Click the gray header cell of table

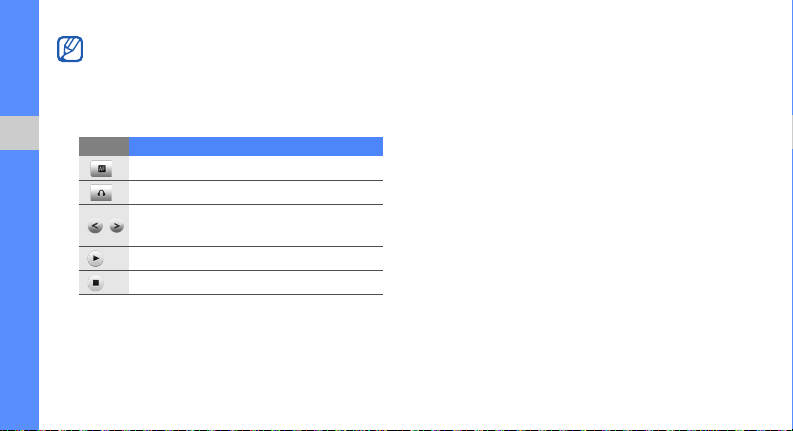[x=104, y=146]
